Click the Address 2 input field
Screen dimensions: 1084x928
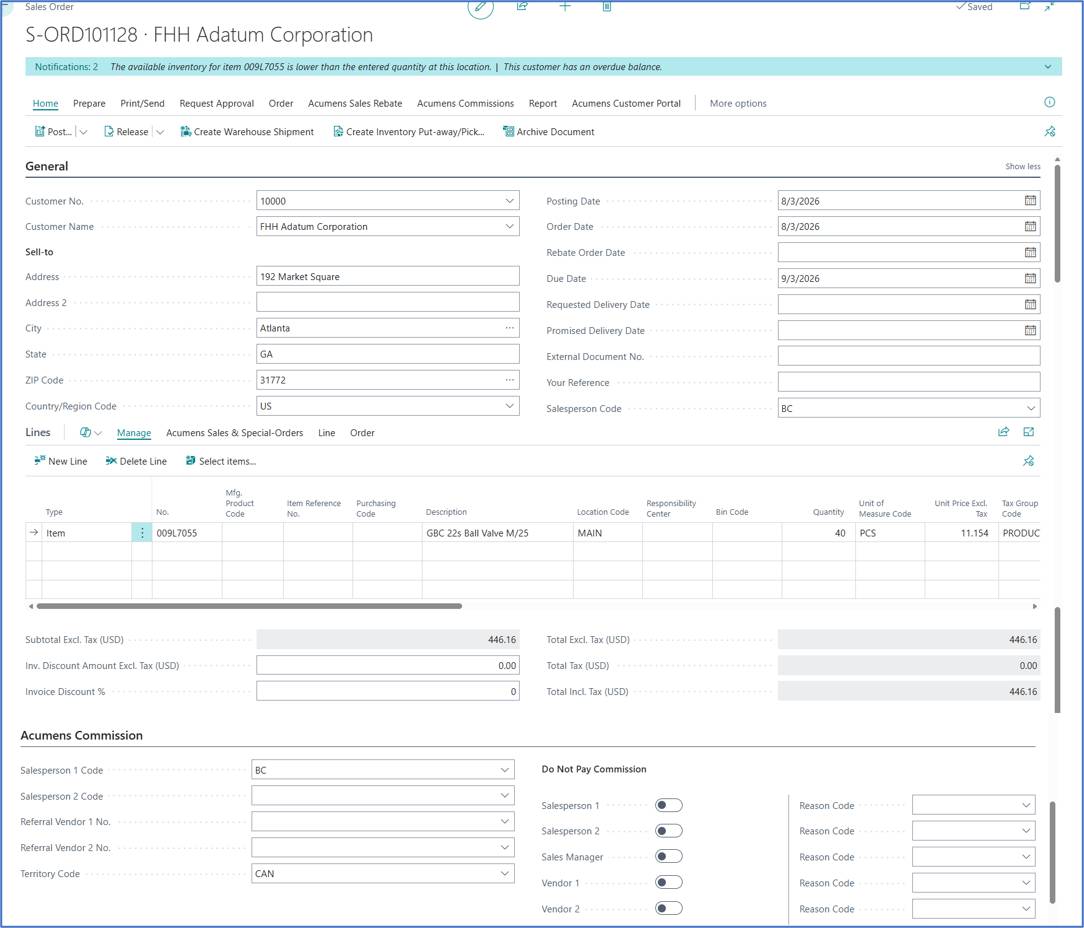(x=387, y=302)
